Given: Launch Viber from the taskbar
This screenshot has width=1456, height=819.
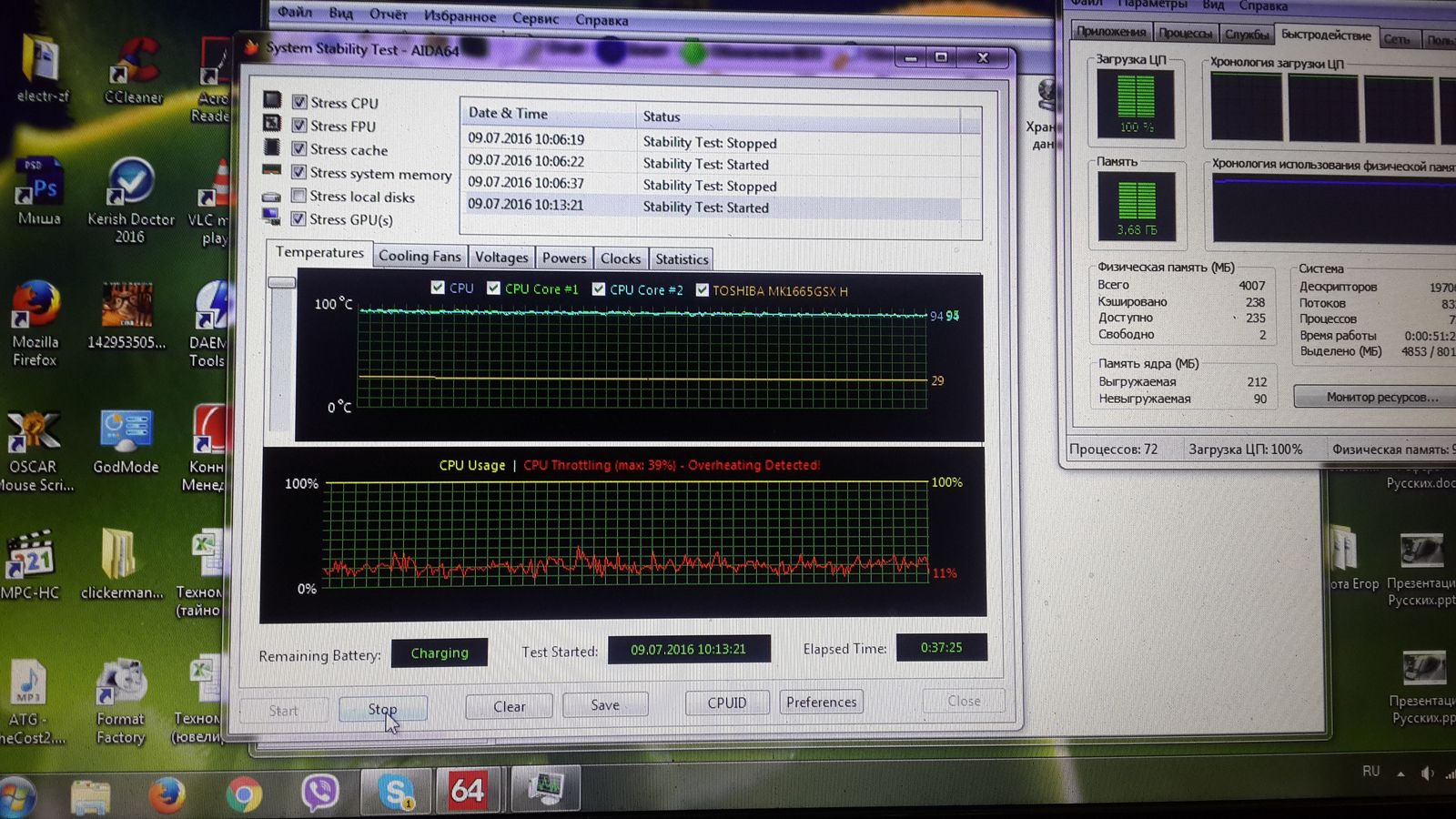Looking at the screenshot, I should tap(319, 793).
